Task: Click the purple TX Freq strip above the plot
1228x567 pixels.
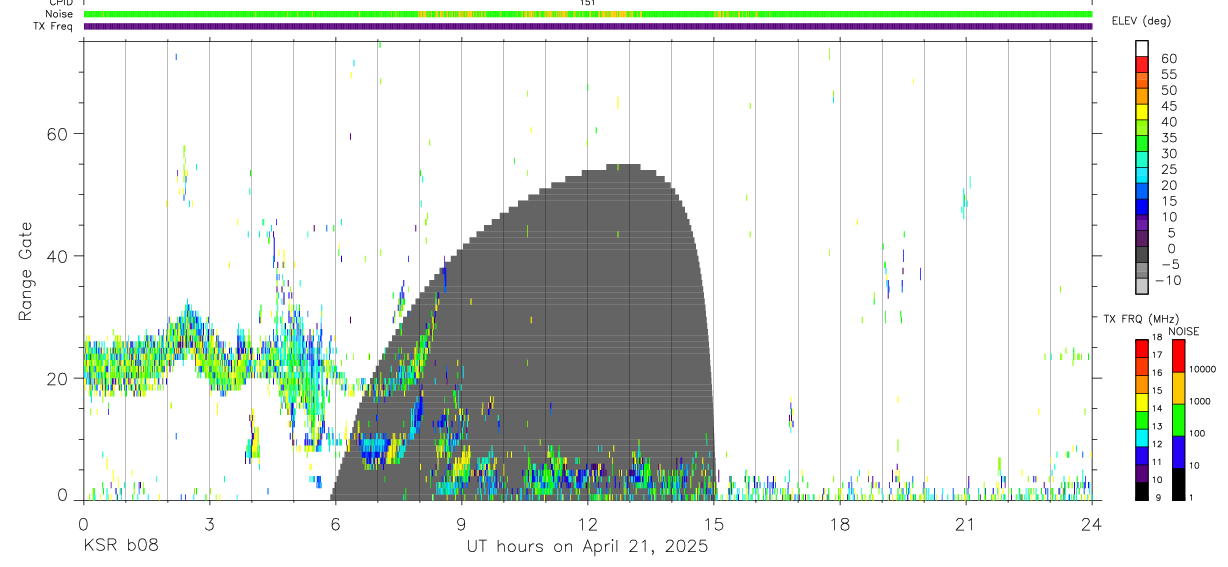Action: pos(587,26)
